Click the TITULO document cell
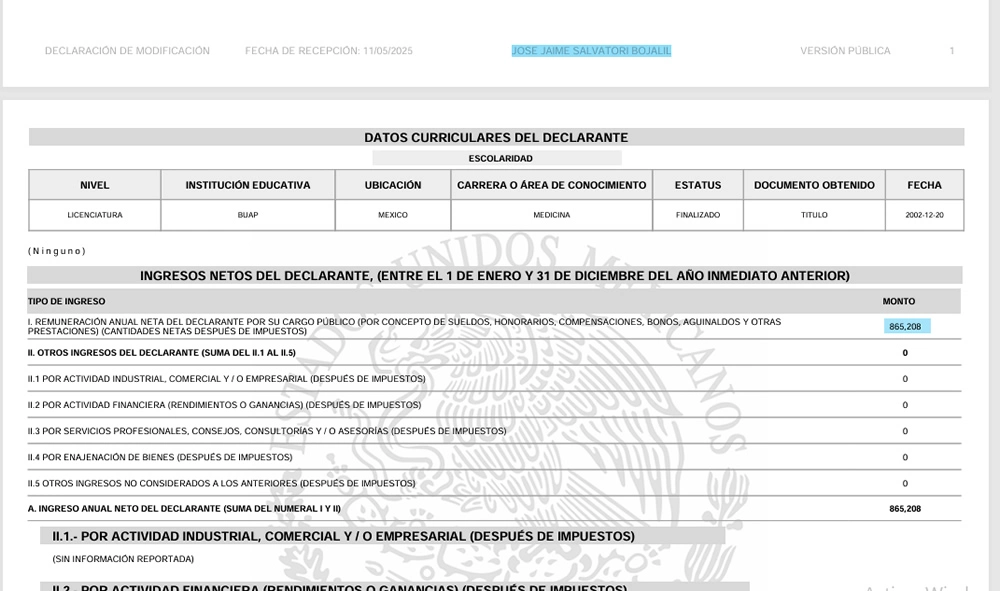The image size is (1000, 591). click(814, 215)
